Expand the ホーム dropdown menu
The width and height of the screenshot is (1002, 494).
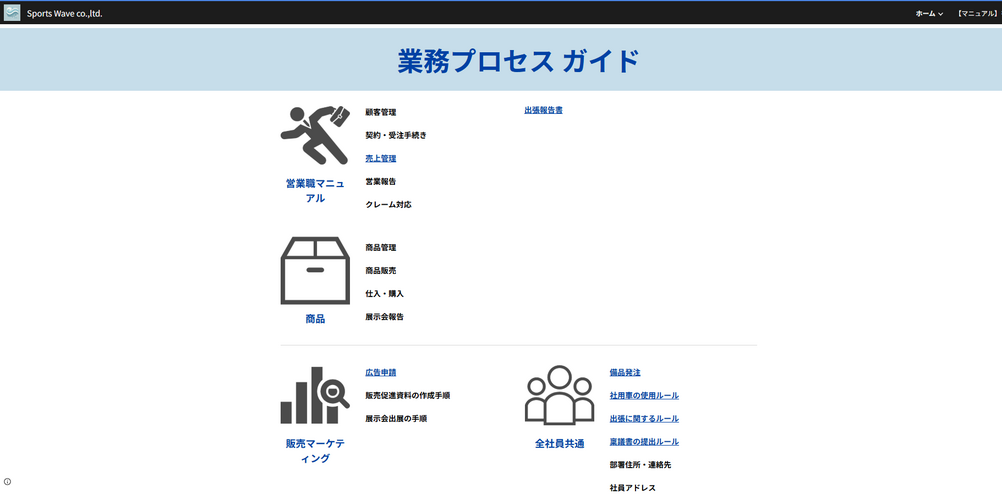(x=929, y=13)
